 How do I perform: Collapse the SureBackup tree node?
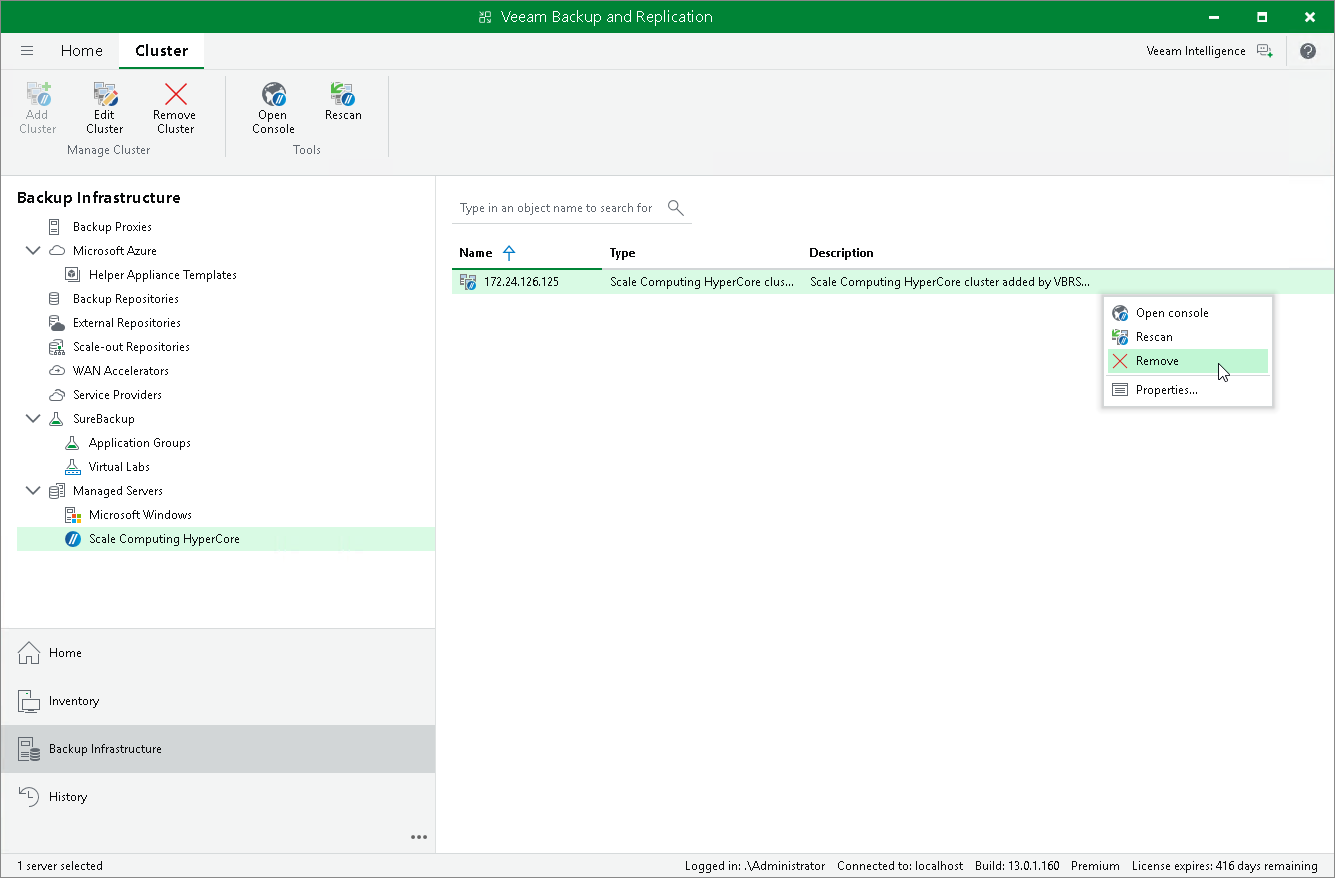(x=33, y=419)
